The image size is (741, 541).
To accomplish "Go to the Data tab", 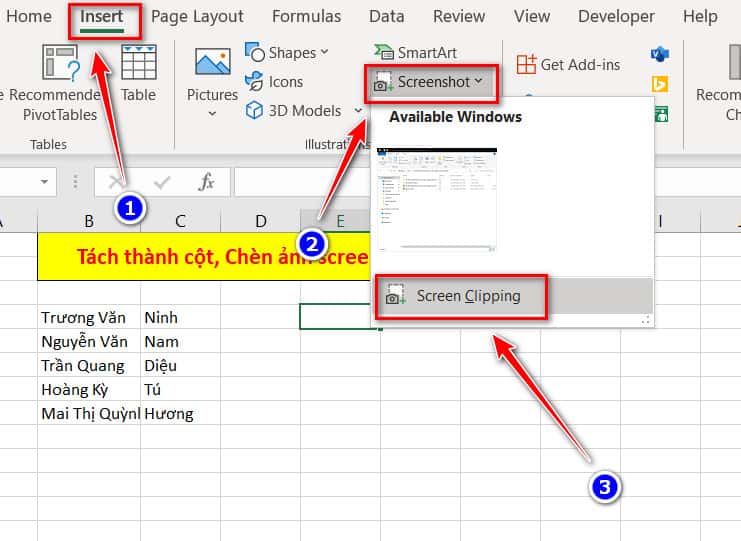I will click(387, 17).
